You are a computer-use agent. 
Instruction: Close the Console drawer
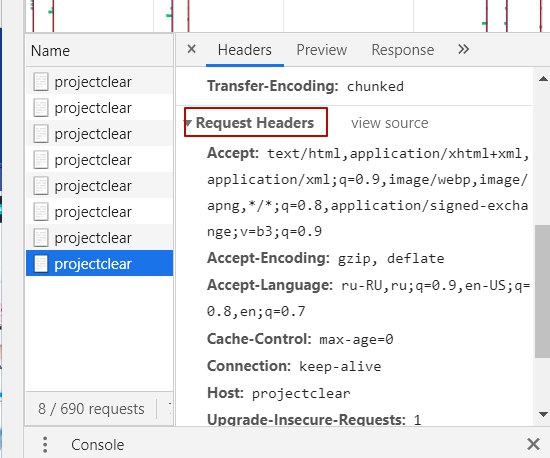533,444
